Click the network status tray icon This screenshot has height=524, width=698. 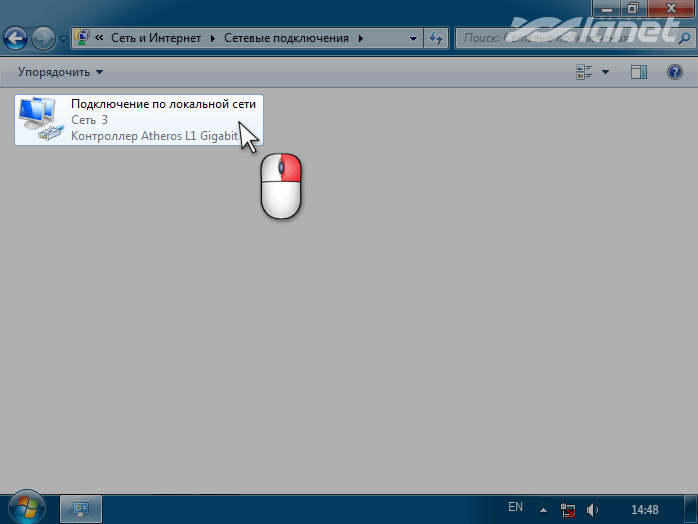point(568,509)
